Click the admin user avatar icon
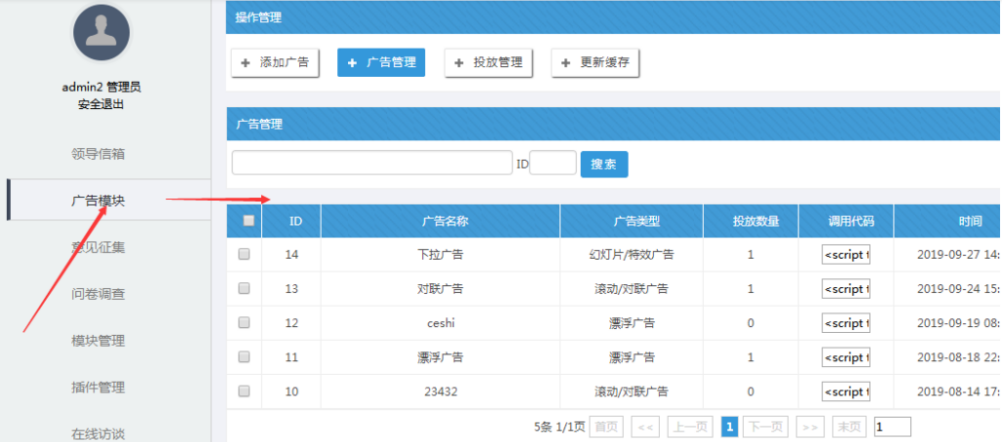The image size is (1002, 443). coord(101,32)
